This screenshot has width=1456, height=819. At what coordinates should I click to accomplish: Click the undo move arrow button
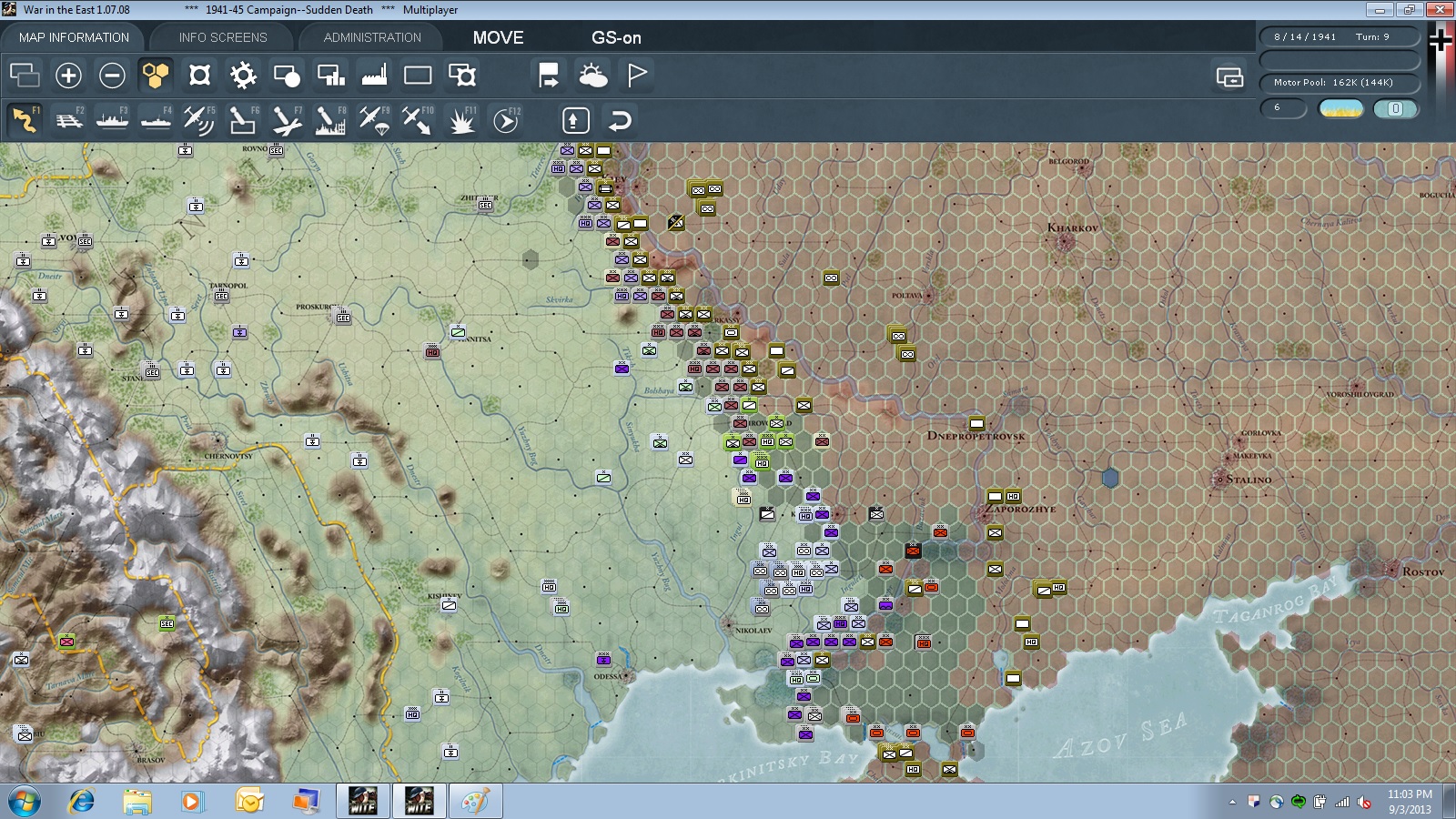tap(619, 120)
